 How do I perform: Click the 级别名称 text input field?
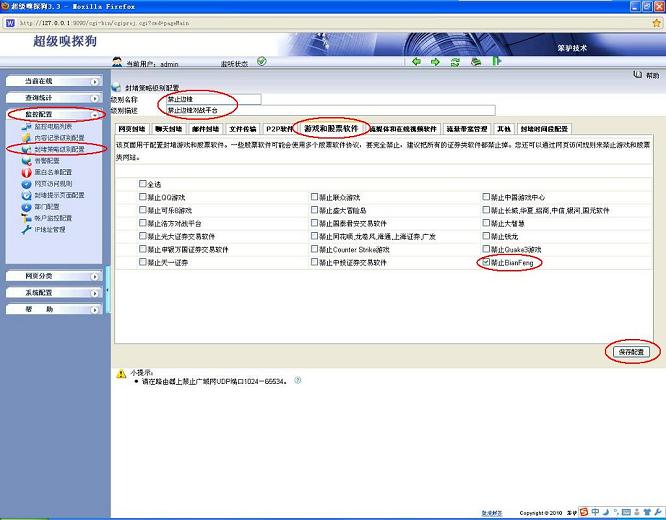pos(213,99)
